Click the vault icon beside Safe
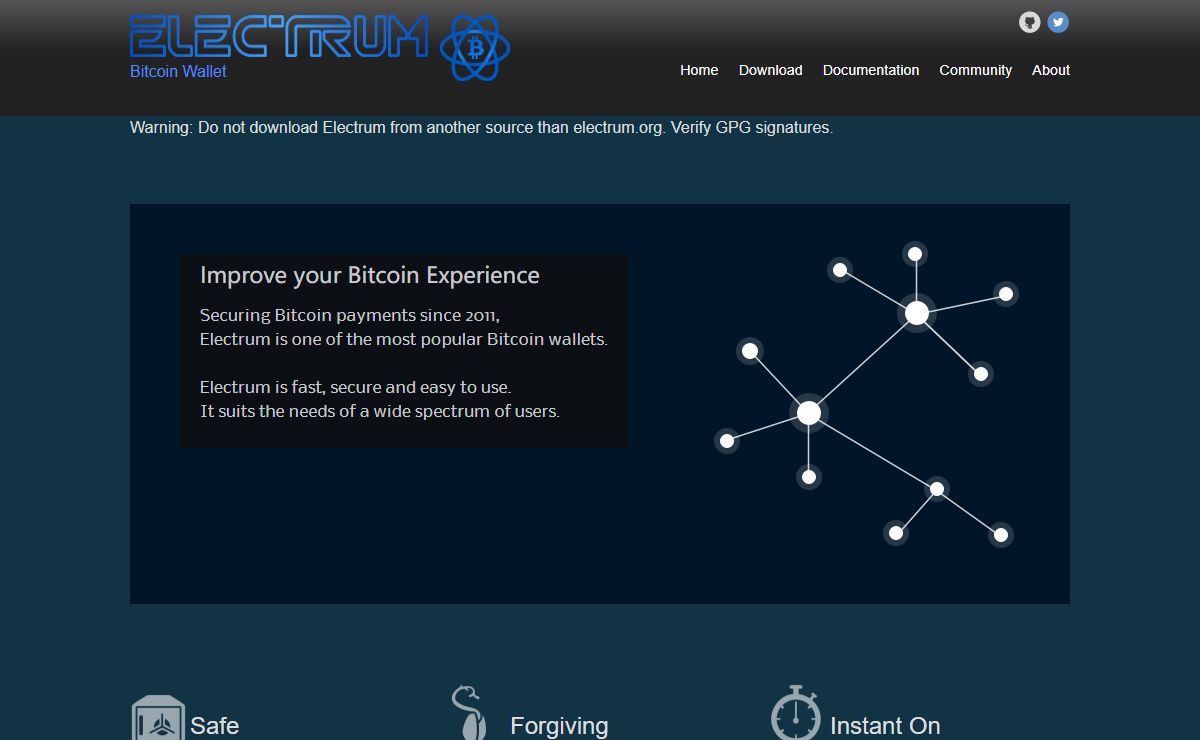This screenshot has height=740, width=1200. [x=158, y=718]
